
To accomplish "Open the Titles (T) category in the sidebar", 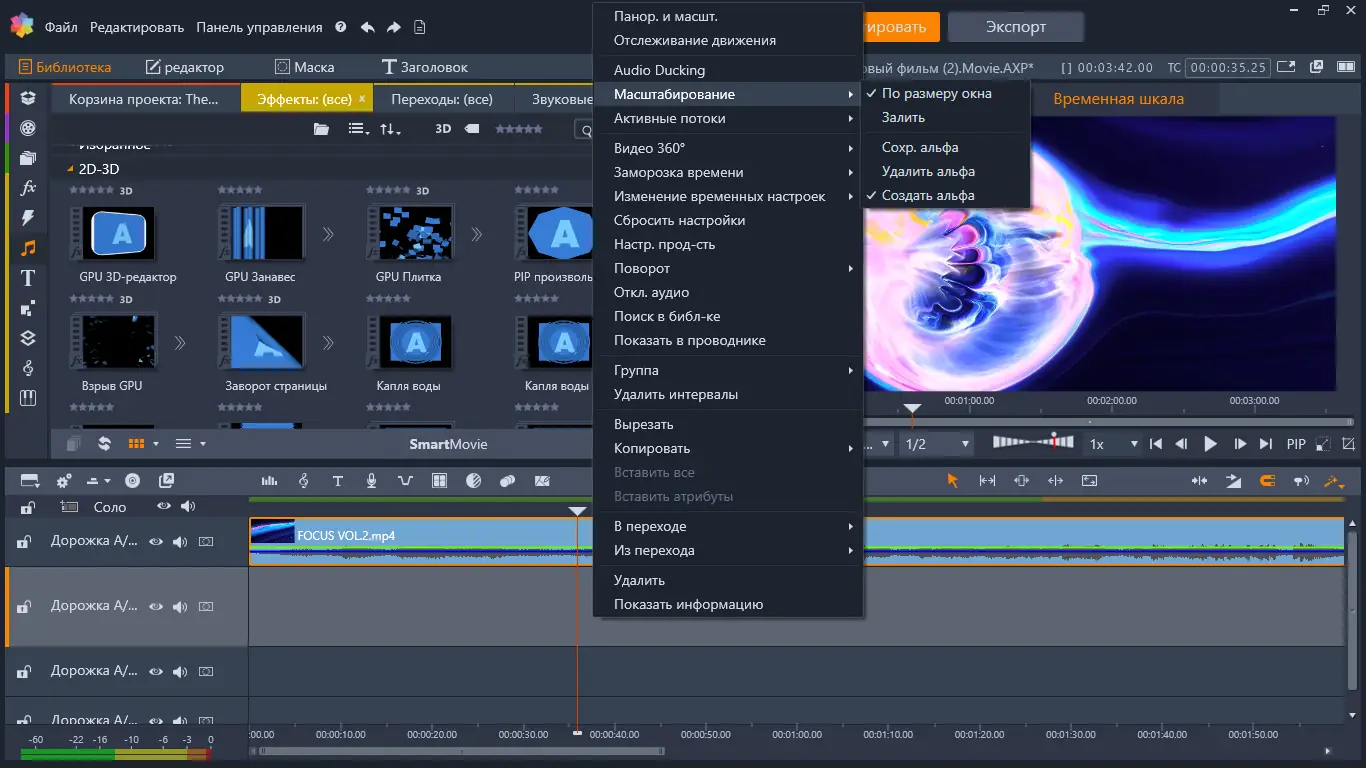I will point(28,278).
